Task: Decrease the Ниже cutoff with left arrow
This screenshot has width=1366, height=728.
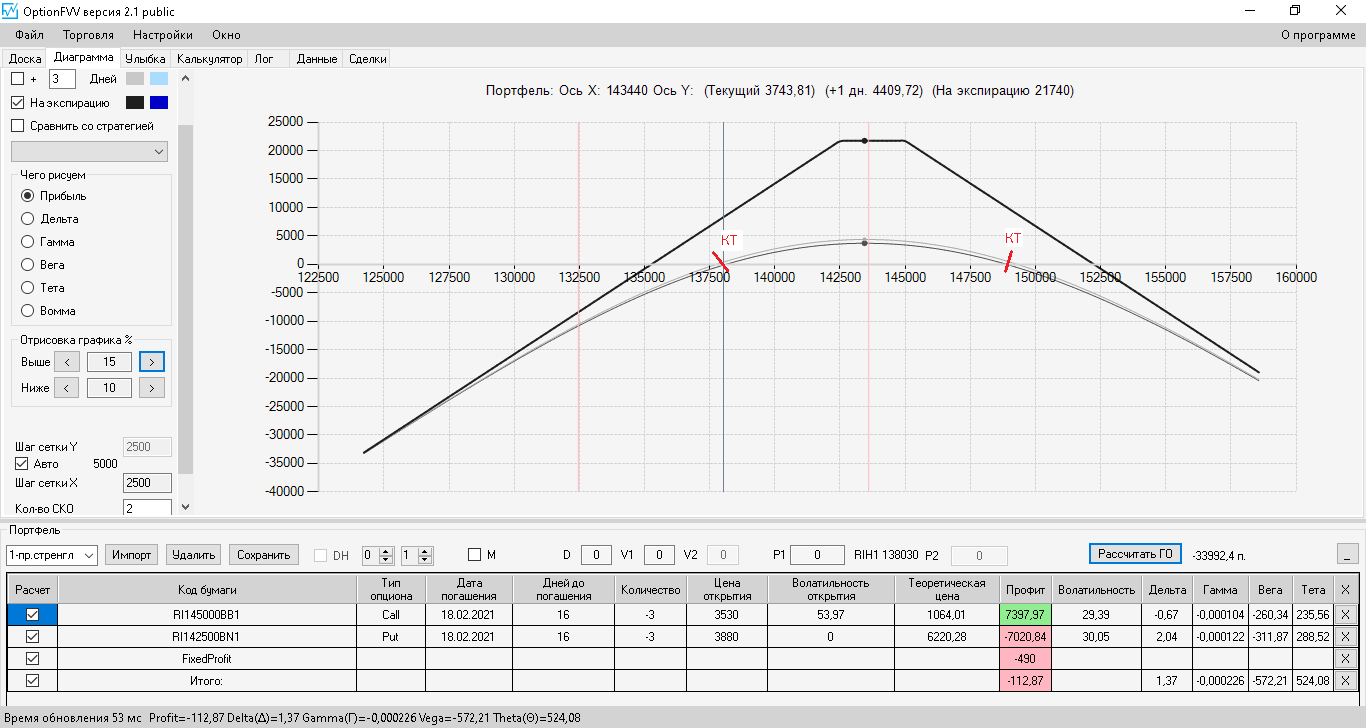Action: pos(67,388)
